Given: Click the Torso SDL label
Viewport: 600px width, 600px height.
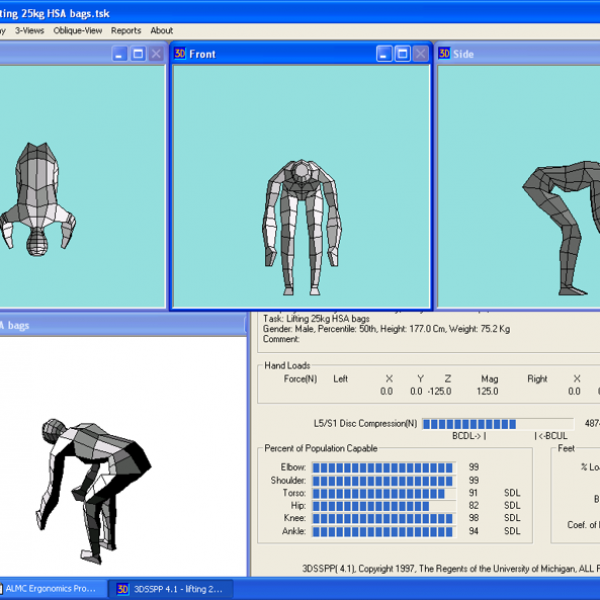Looking at the screenshot, I should coord(512,493).
